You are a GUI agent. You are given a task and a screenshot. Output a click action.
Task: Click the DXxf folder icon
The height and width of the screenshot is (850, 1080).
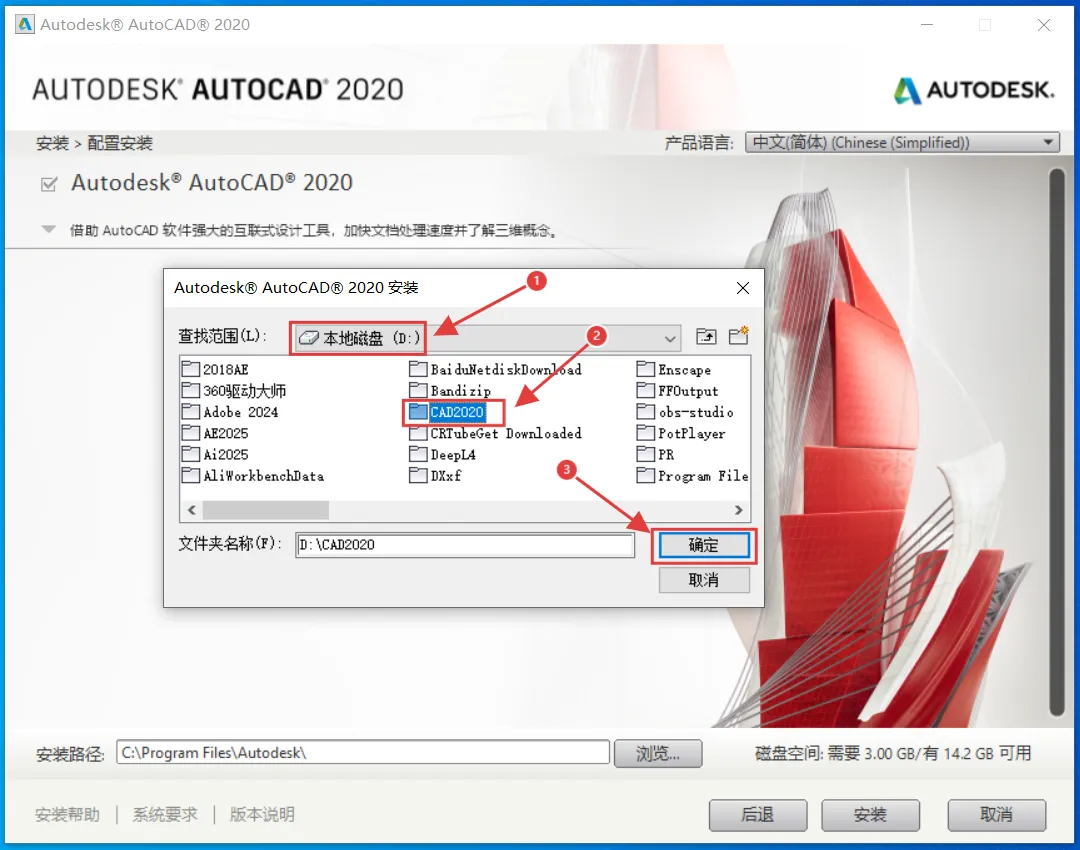418,475
